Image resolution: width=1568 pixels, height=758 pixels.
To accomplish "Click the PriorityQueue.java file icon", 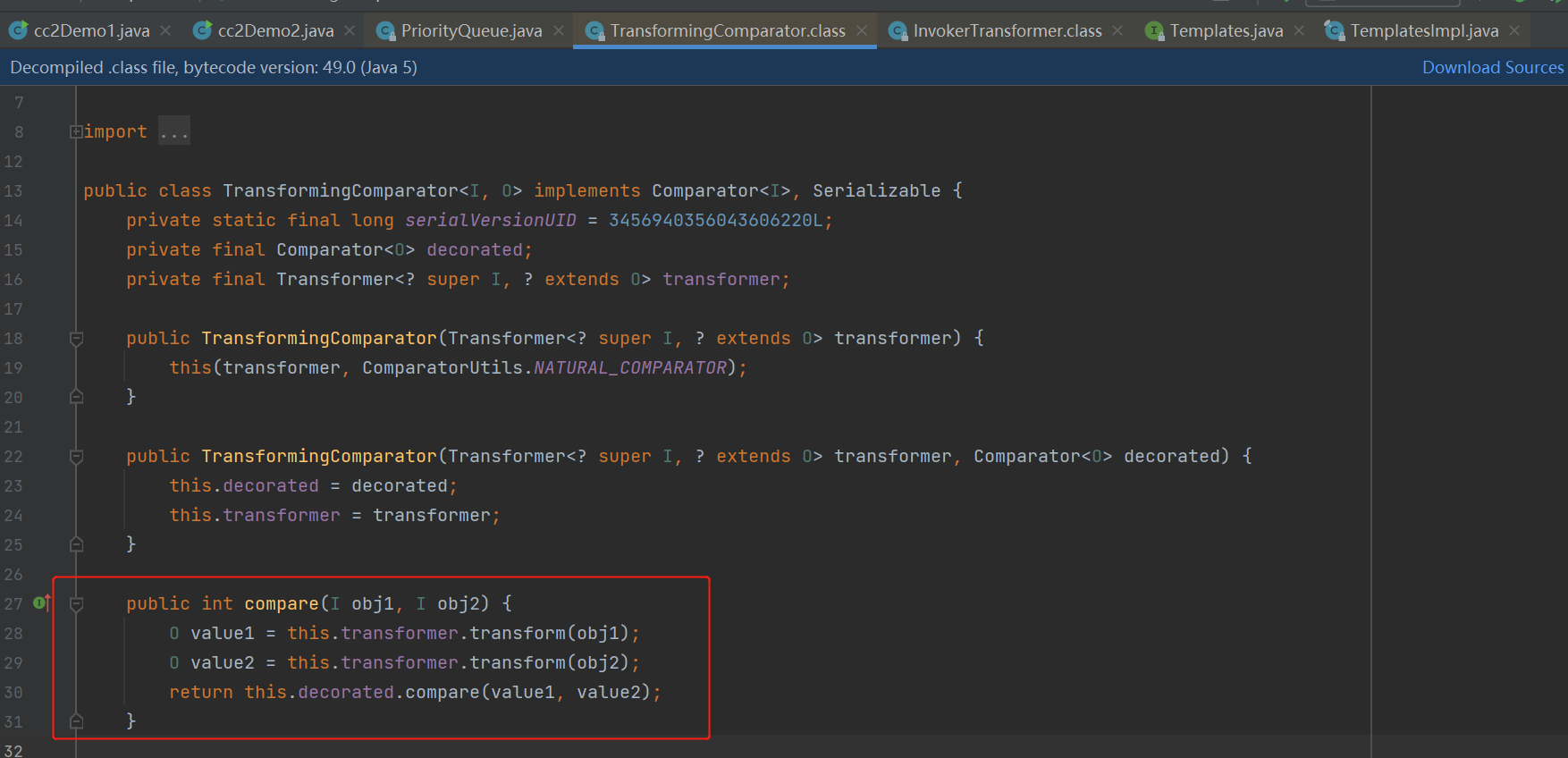I will pos(385,31).
